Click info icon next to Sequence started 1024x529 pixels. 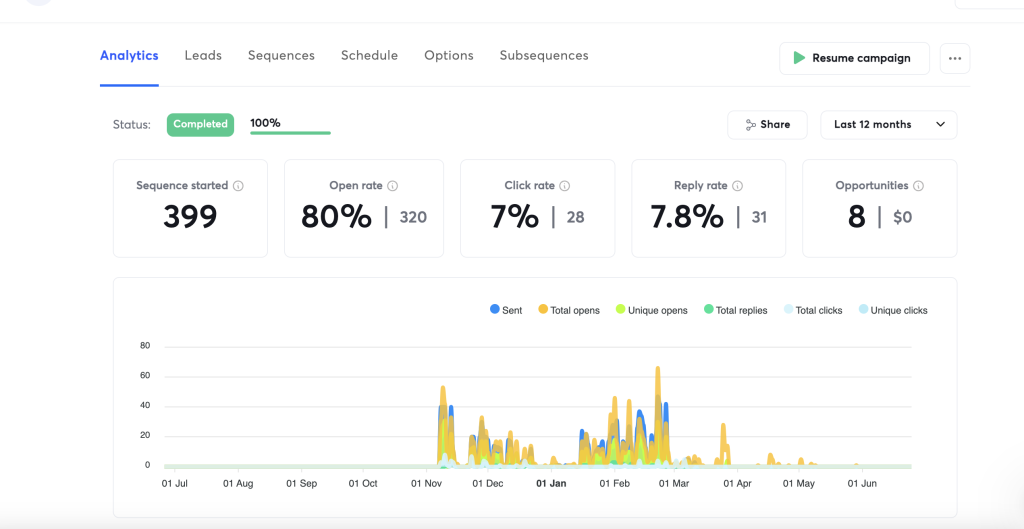tap(238, 186)
